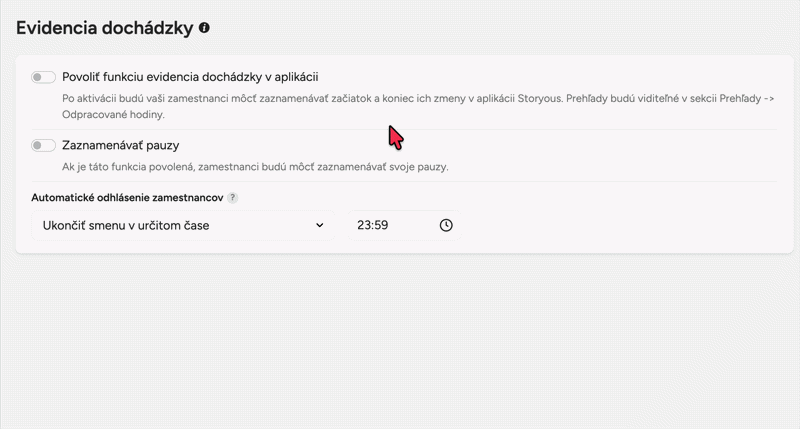Select the minutes value 59 in time field
Screen dimensions: 800x429
[380, 226]
